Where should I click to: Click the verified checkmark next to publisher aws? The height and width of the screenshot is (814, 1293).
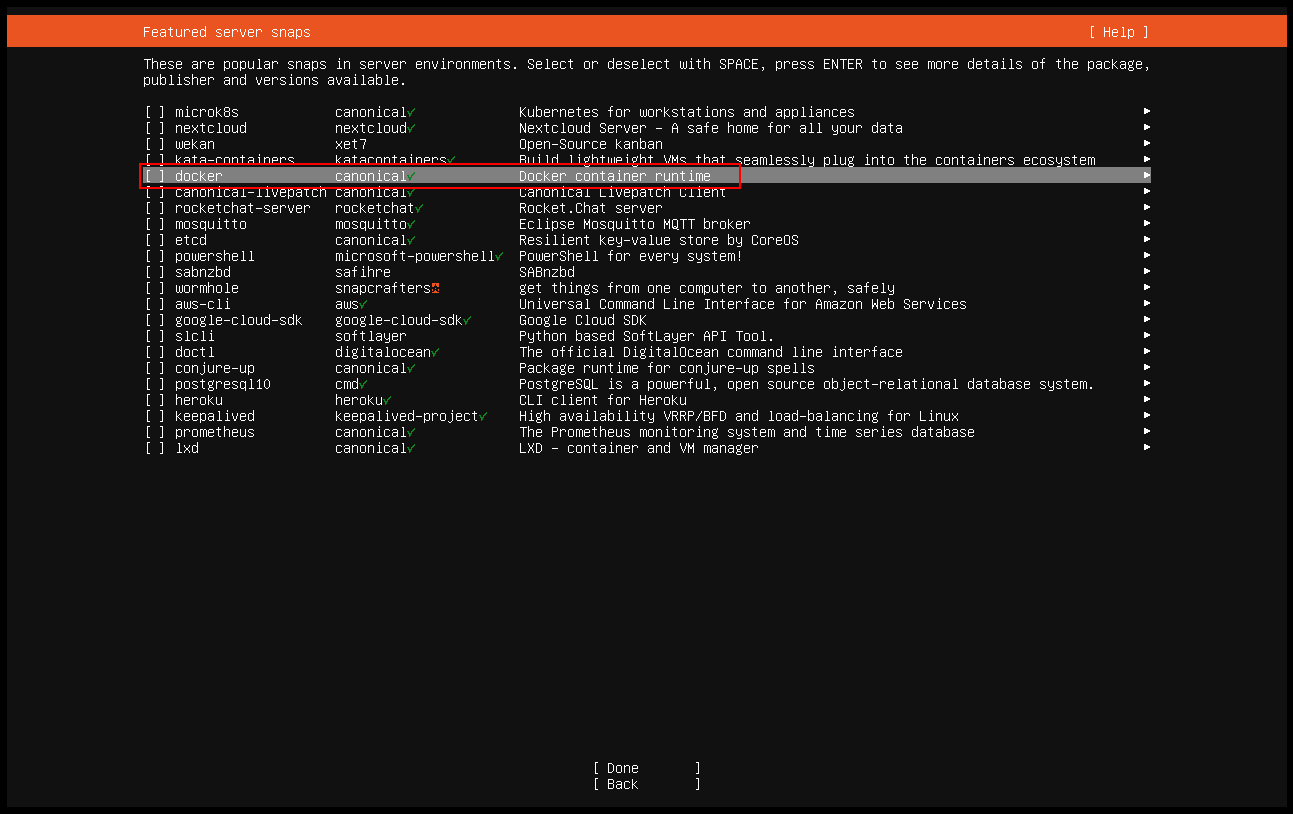click(363, 304)
